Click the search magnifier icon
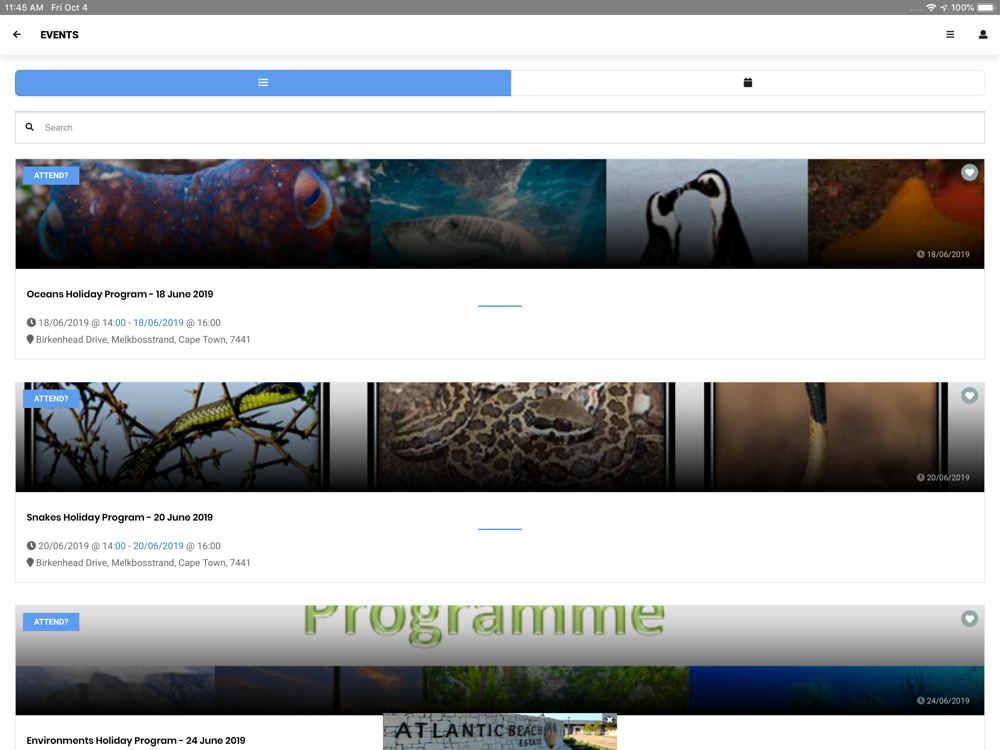Screen dimensions: 1000x750 (29, 128)
